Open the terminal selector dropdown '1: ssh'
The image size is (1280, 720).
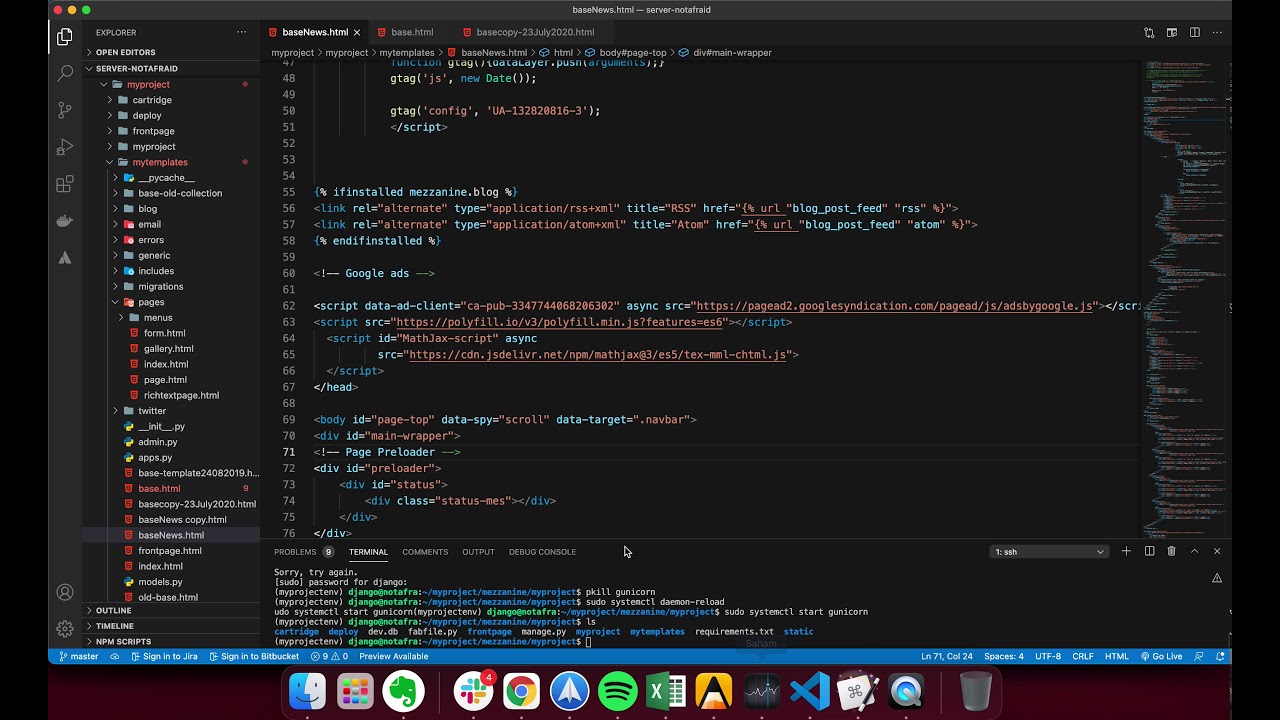(1049, 552)
